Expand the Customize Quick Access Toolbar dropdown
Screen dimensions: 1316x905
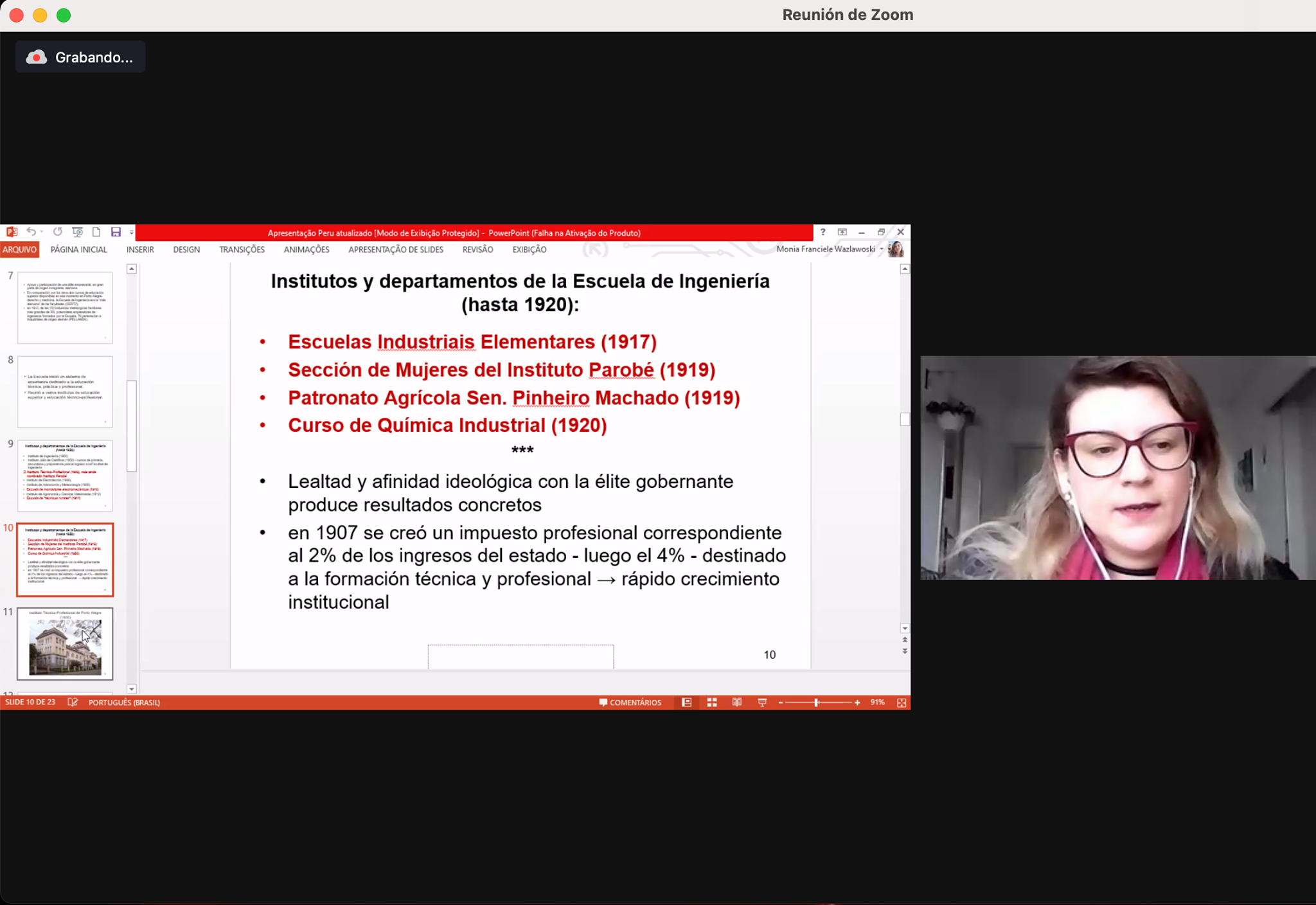tap(131, 233)
